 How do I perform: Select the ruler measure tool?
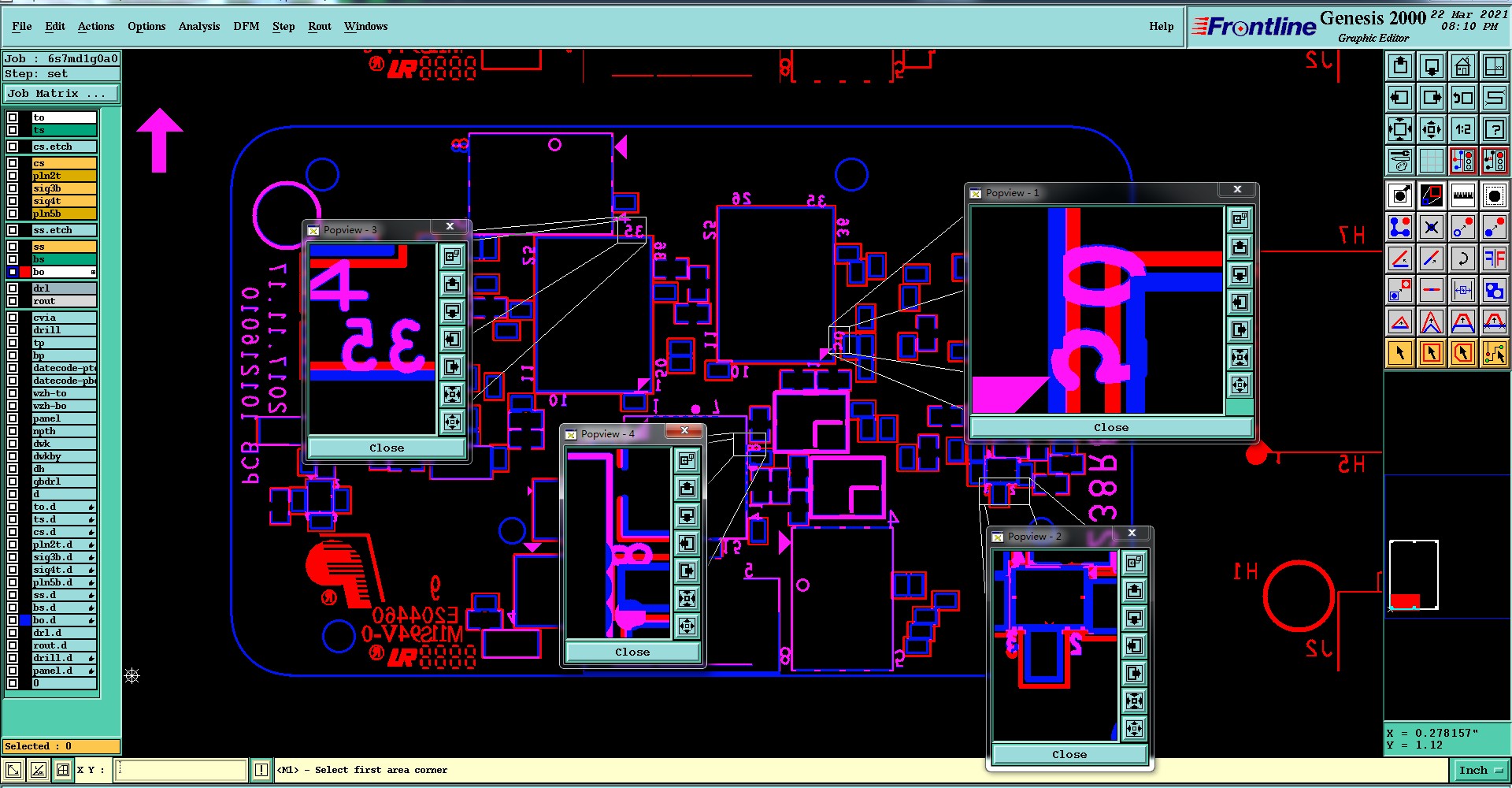click(1462, 195)
